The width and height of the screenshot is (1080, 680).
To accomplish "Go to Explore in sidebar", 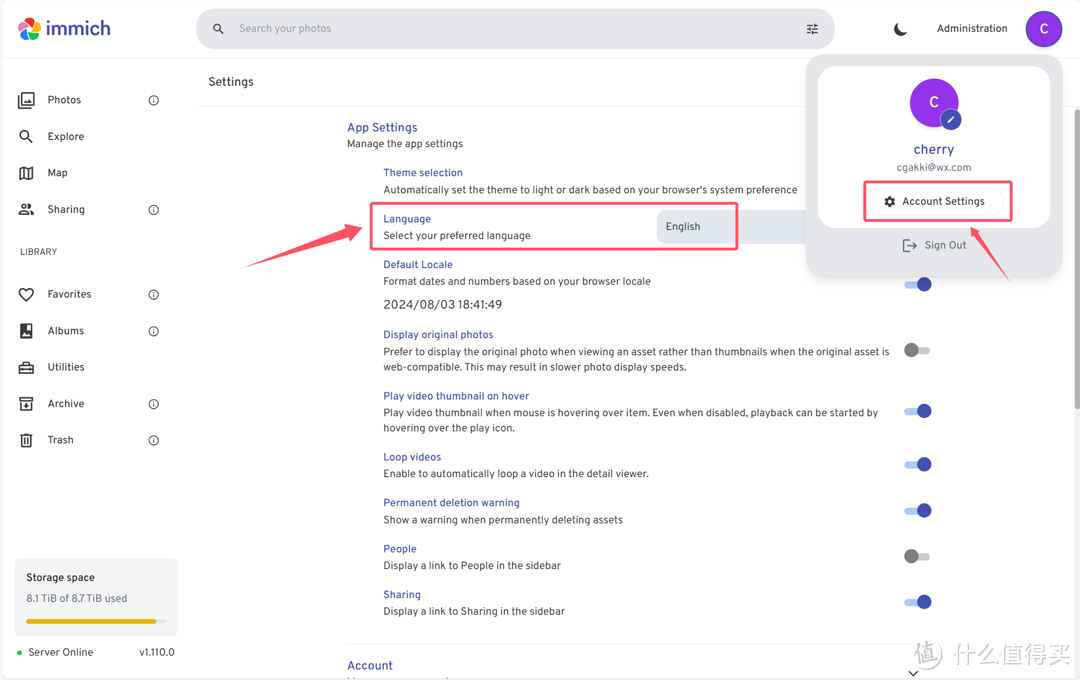I will [x=66, y=137].
